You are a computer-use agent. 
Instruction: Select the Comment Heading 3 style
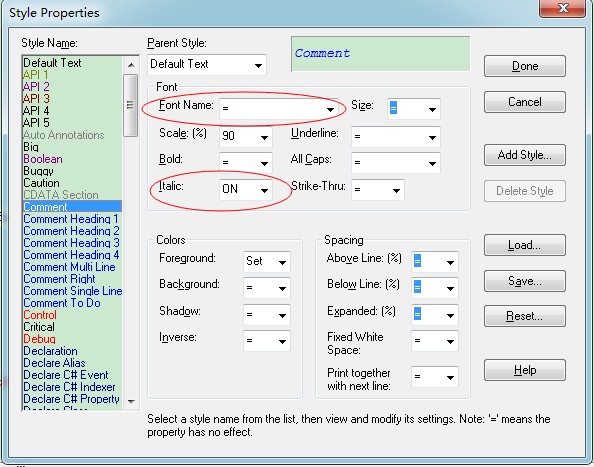click(x=71, y=243)
